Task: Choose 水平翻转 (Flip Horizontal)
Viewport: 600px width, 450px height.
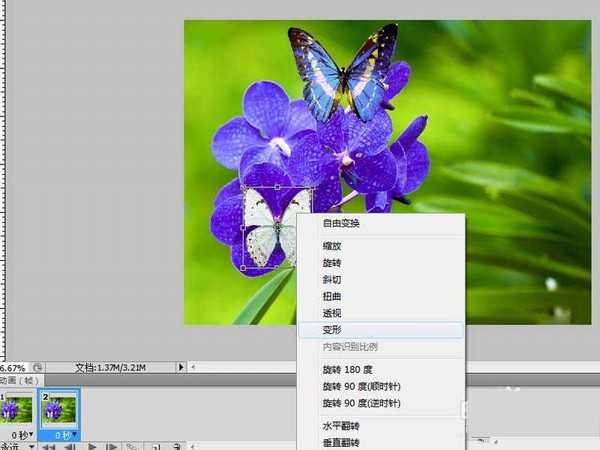Action: tap(340, 426)
